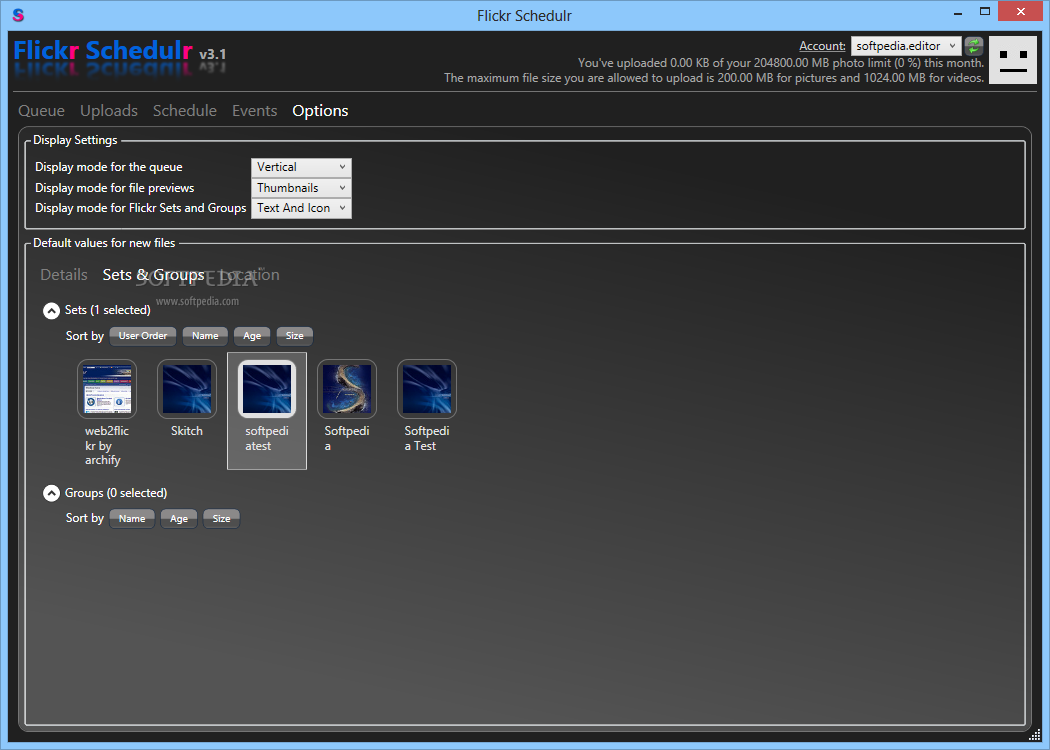Sort sets by Name

[205, 336]
